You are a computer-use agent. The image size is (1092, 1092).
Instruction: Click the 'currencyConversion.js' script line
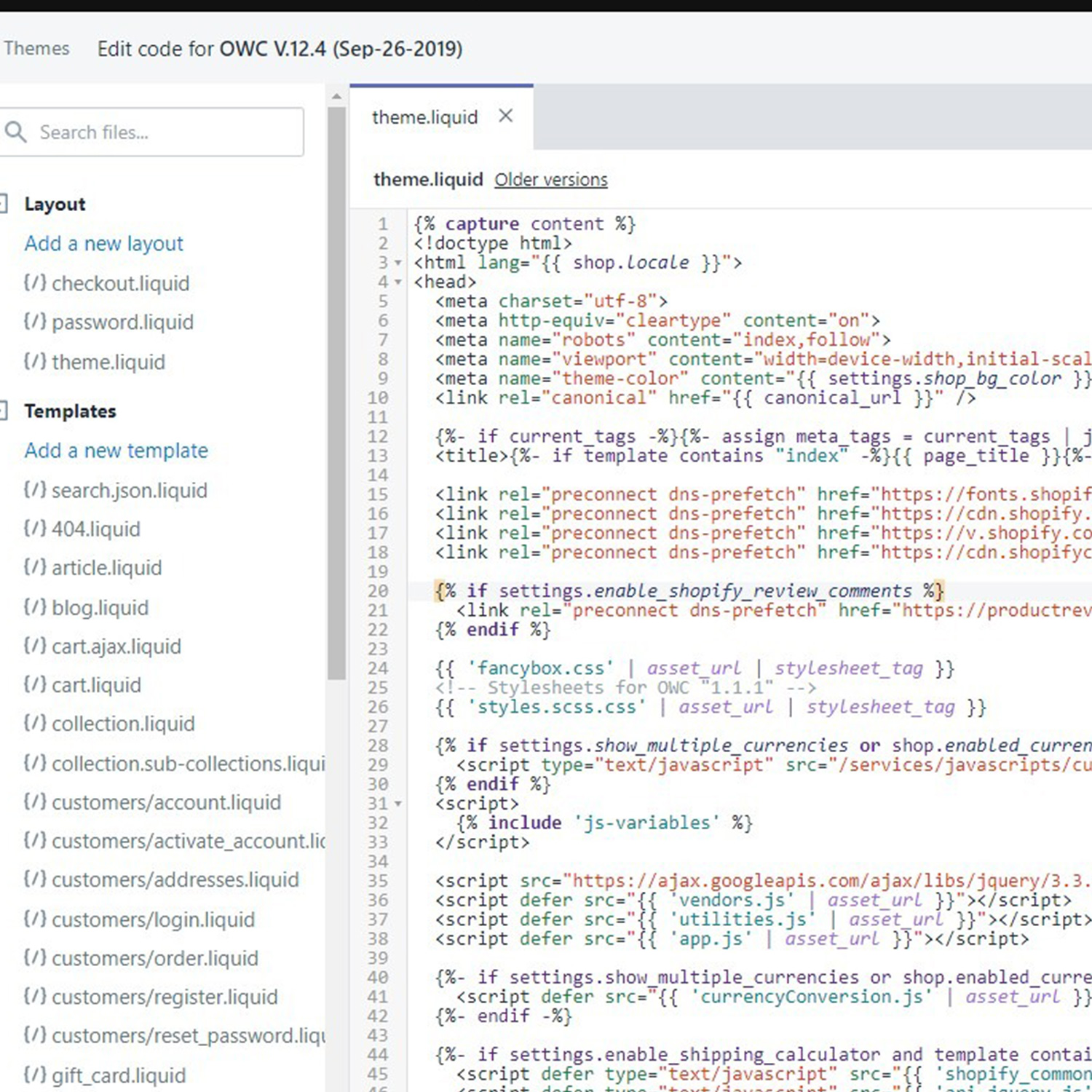(774, 997)
